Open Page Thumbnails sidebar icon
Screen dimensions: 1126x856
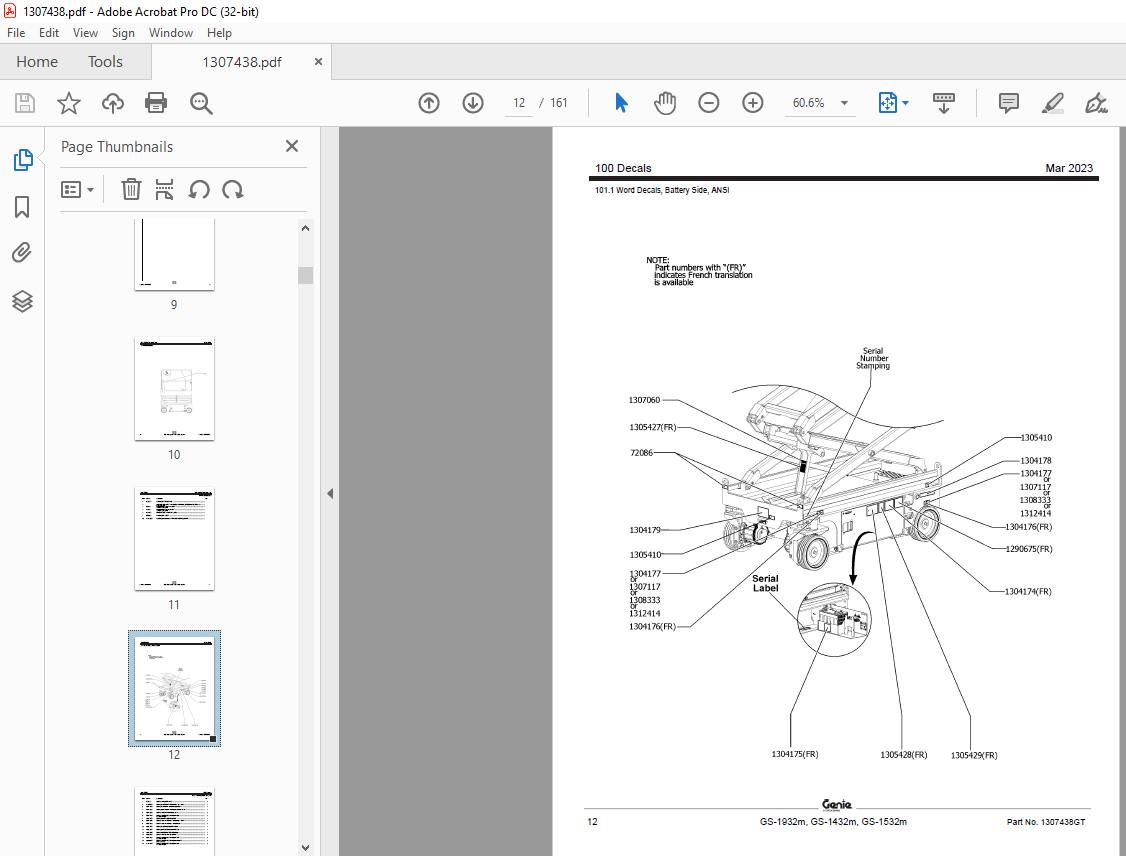click(23, 159)
